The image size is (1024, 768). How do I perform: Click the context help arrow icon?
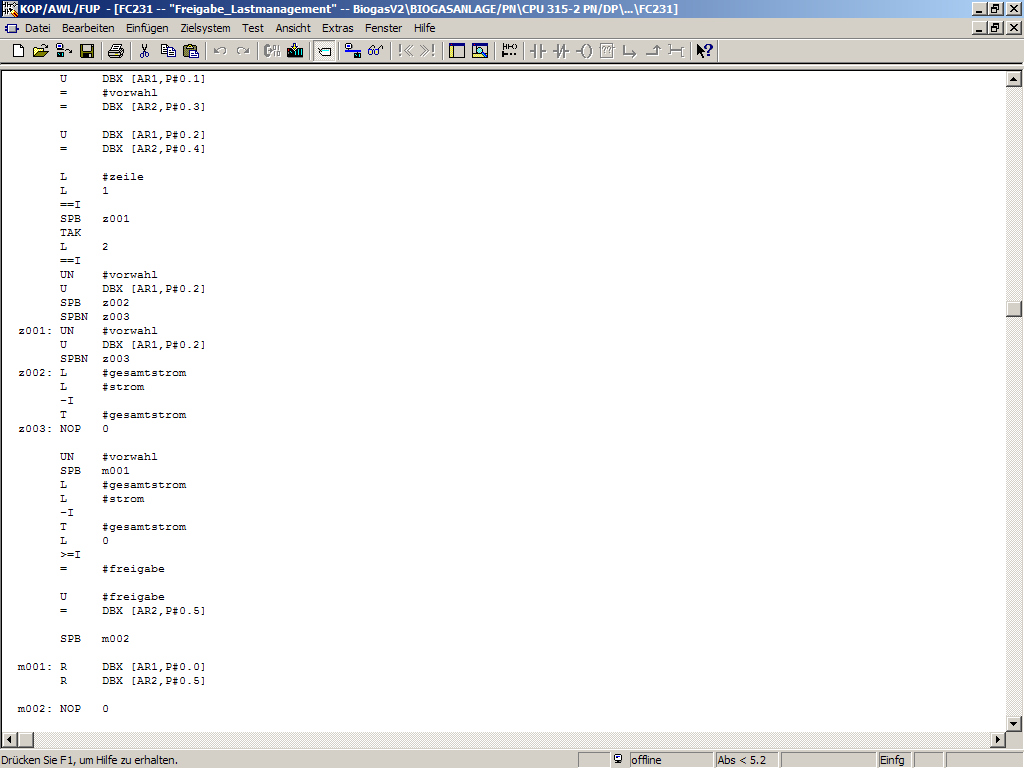point(705,51)
